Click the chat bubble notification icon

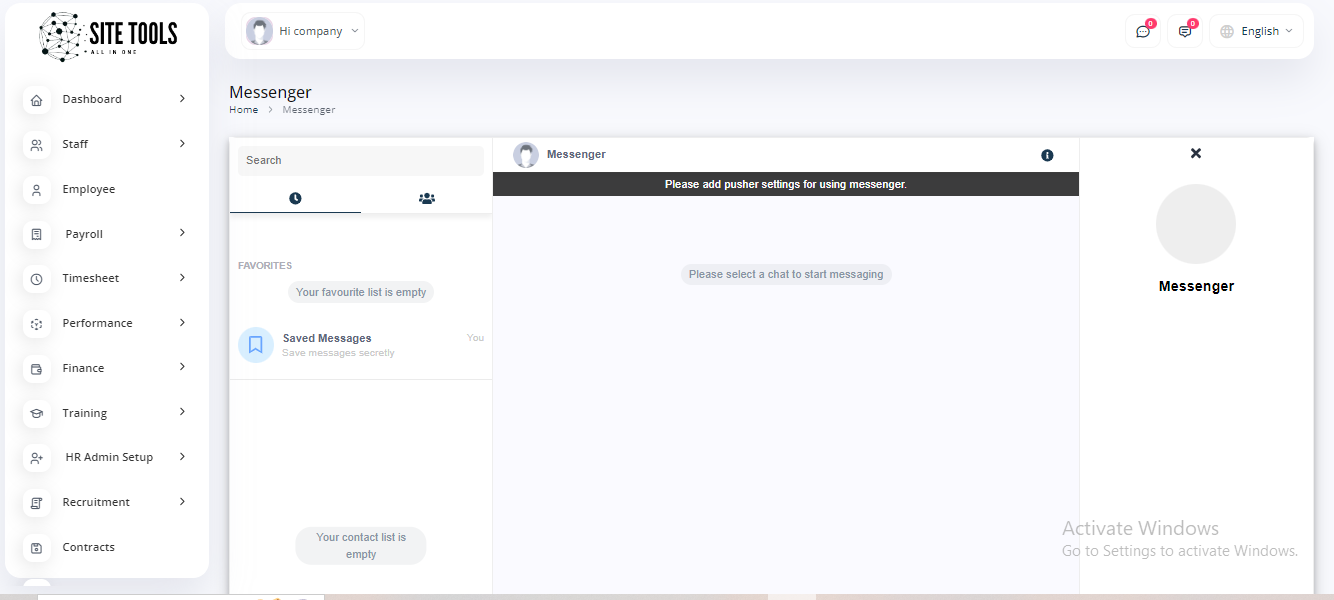[1142, 32]
